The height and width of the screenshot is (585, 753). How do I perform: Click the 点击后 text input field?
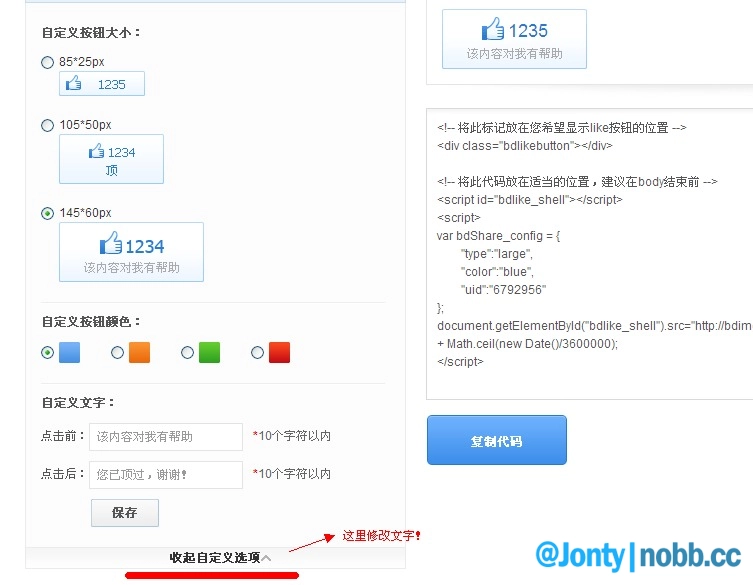tap(166, 474)
